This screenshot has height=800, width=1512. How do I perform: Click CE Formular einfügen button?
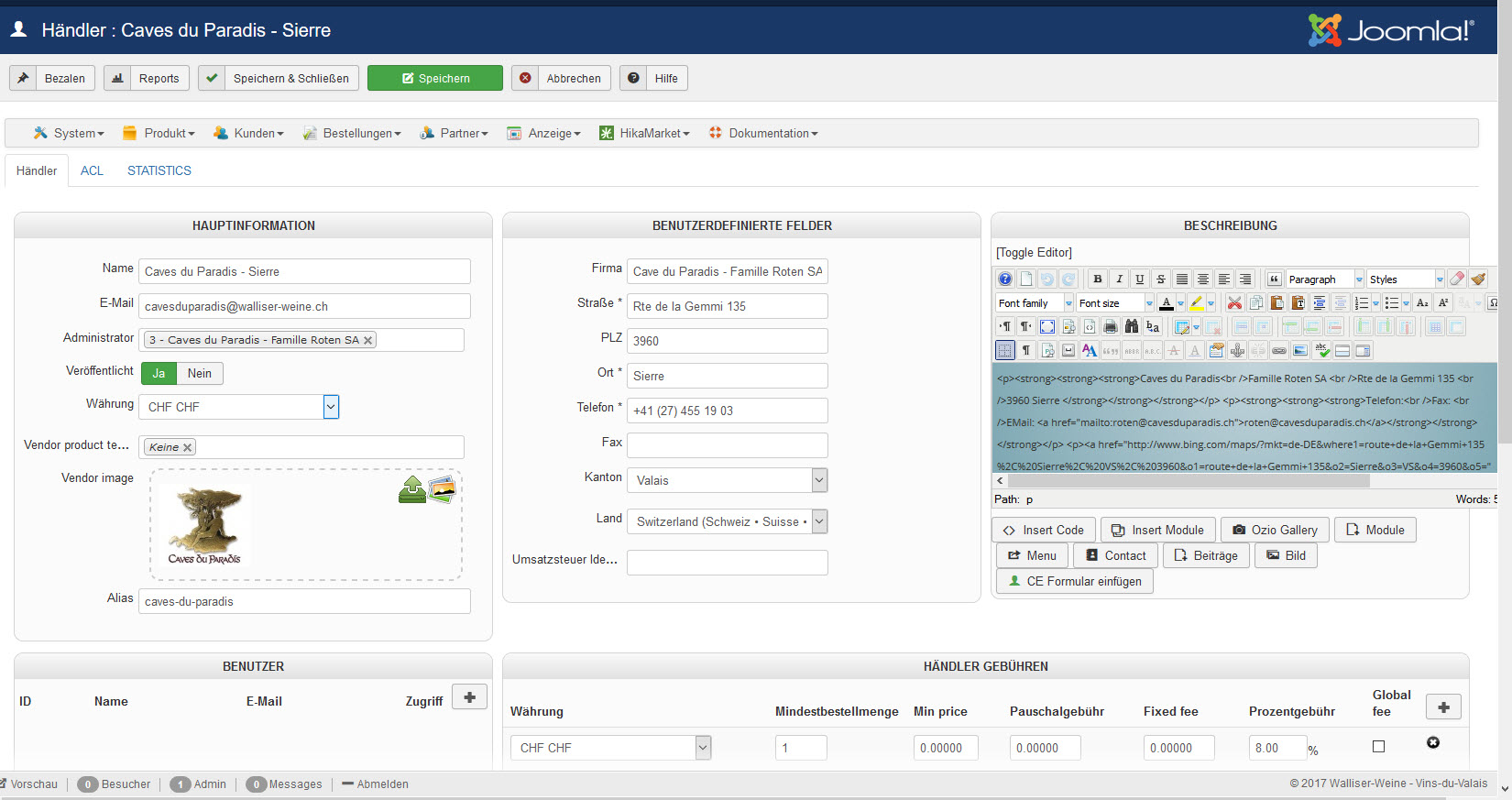1074,581
